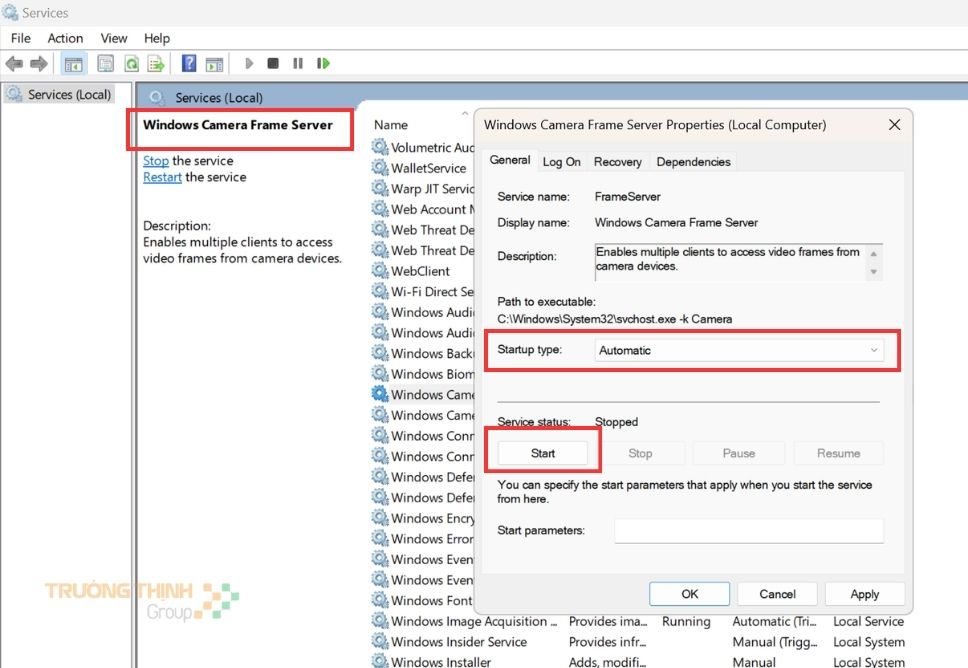The image size is (968, 668).
Task: Open the Startup type dropdown
Action: pyautogui.click(x=739, y=350)
